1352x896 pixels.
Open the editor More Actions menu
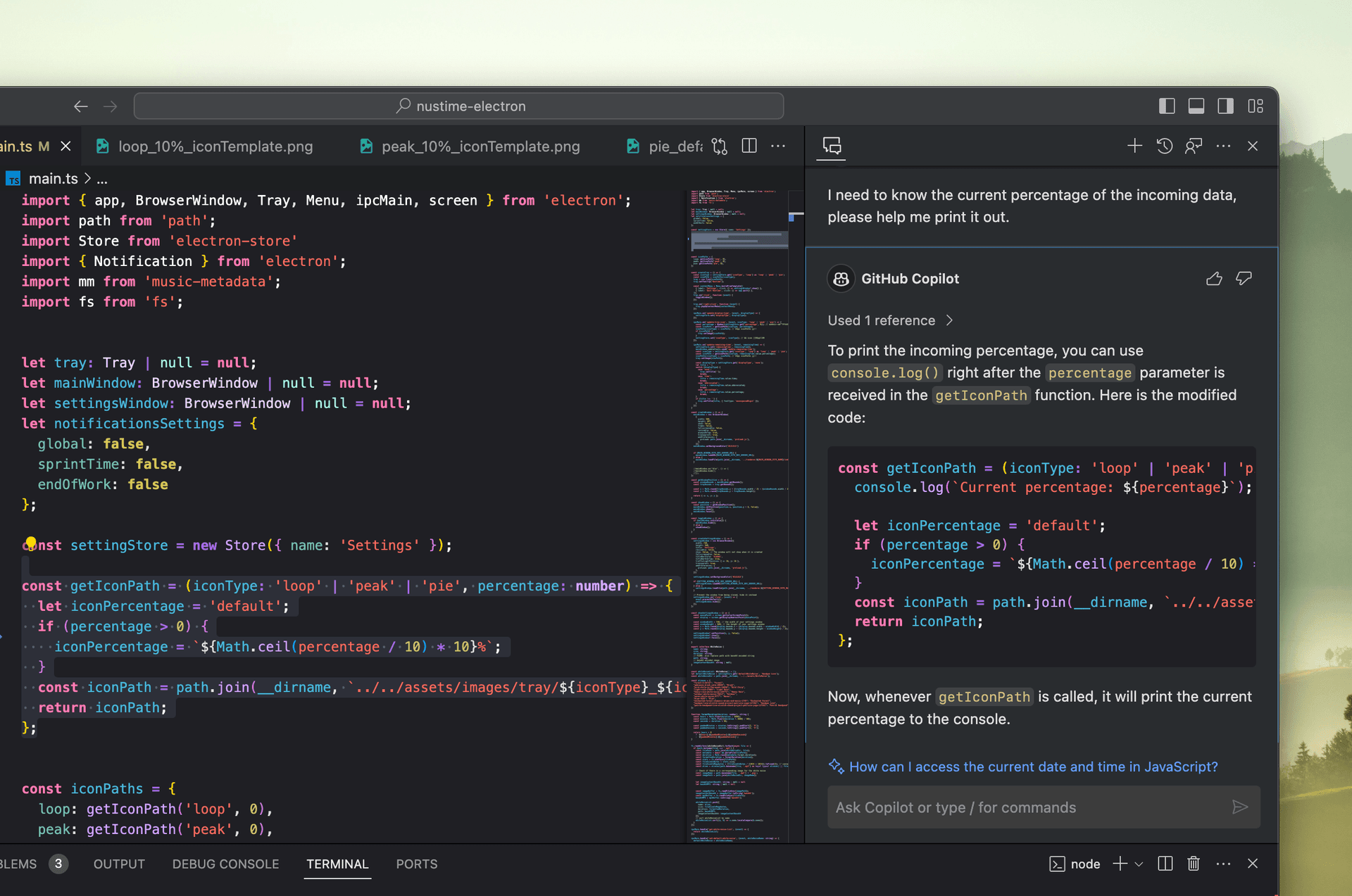[778, 146]
